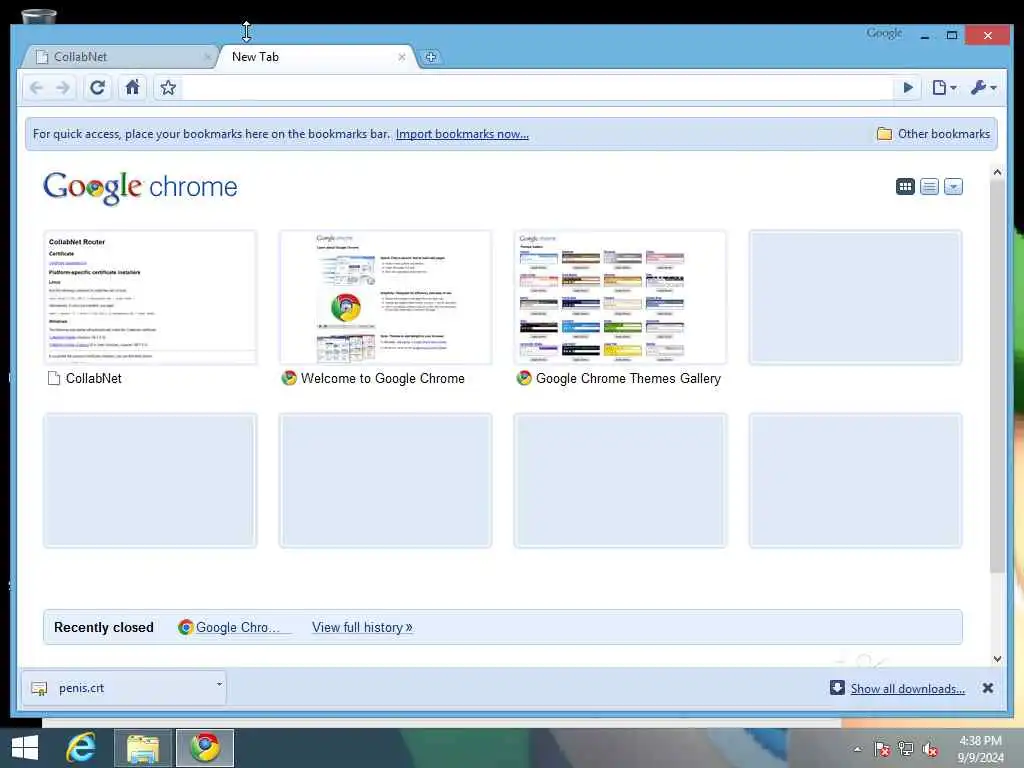Screen dimensions: 1024x768
Task: Expand the download item options arrow
Action: pyautogui.click(x=219, y=684)
